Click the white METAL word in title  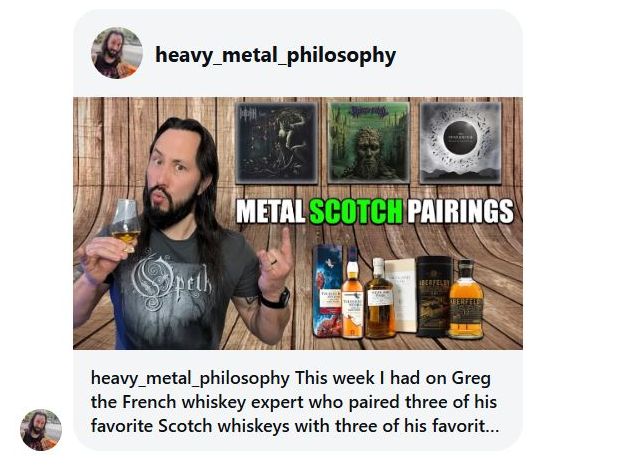(x=271, y=211)
